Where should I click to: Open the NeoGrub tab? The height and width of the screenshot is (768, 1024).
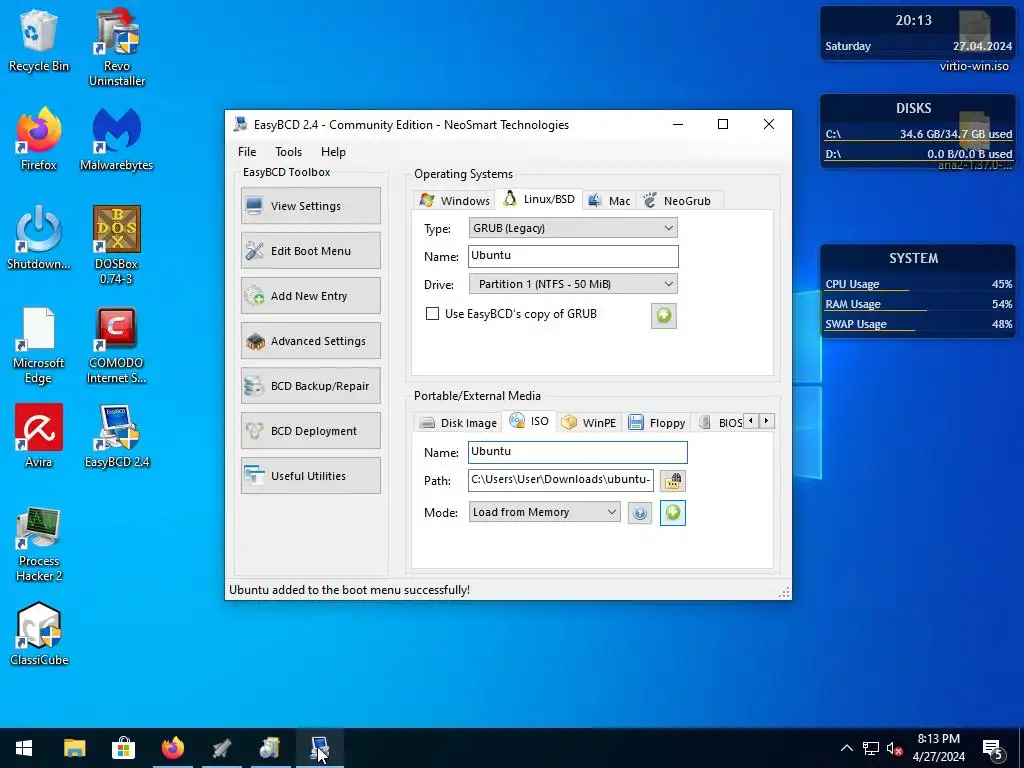tap(677, 200)
